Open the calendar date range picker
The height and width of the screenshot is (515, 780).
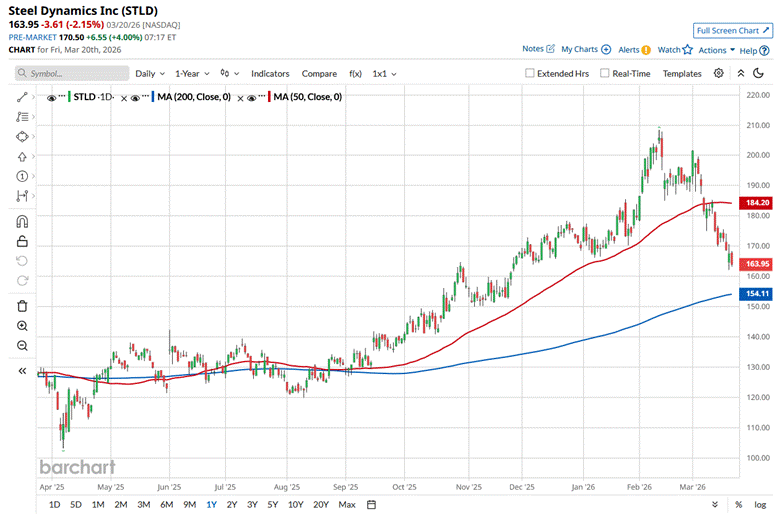click(370, 504)
